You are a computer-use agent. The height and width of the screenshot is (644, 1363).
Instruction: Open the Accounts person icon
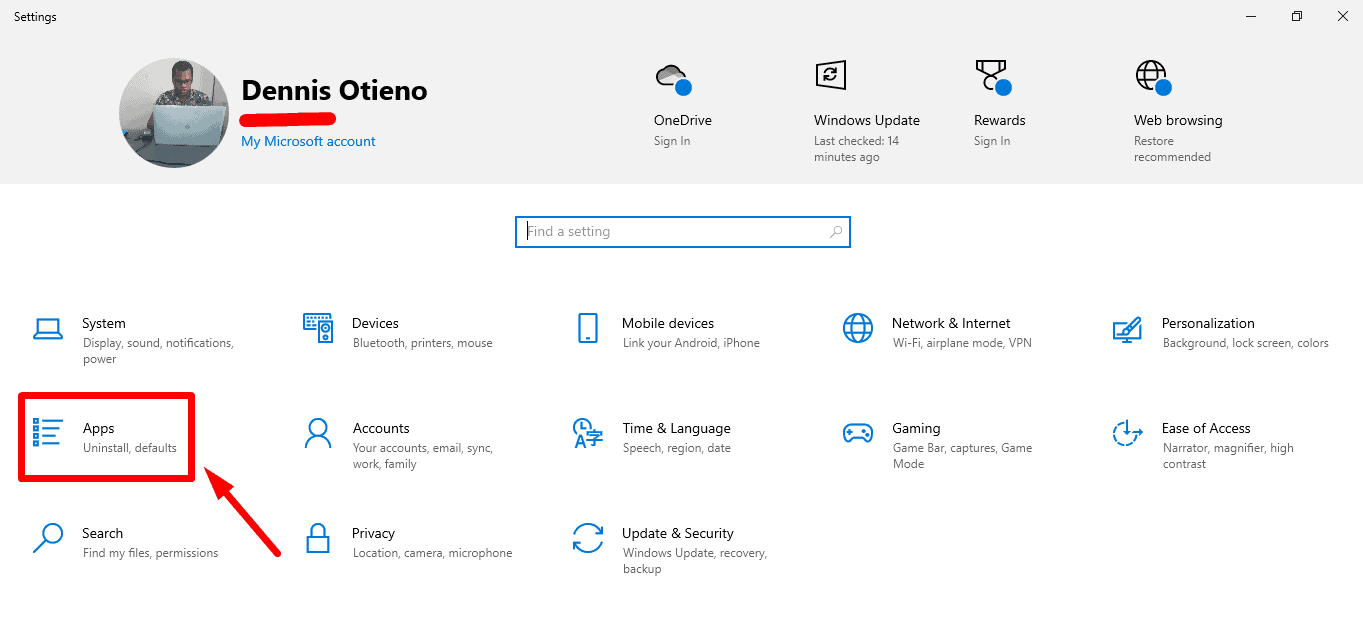click(317, 433)
